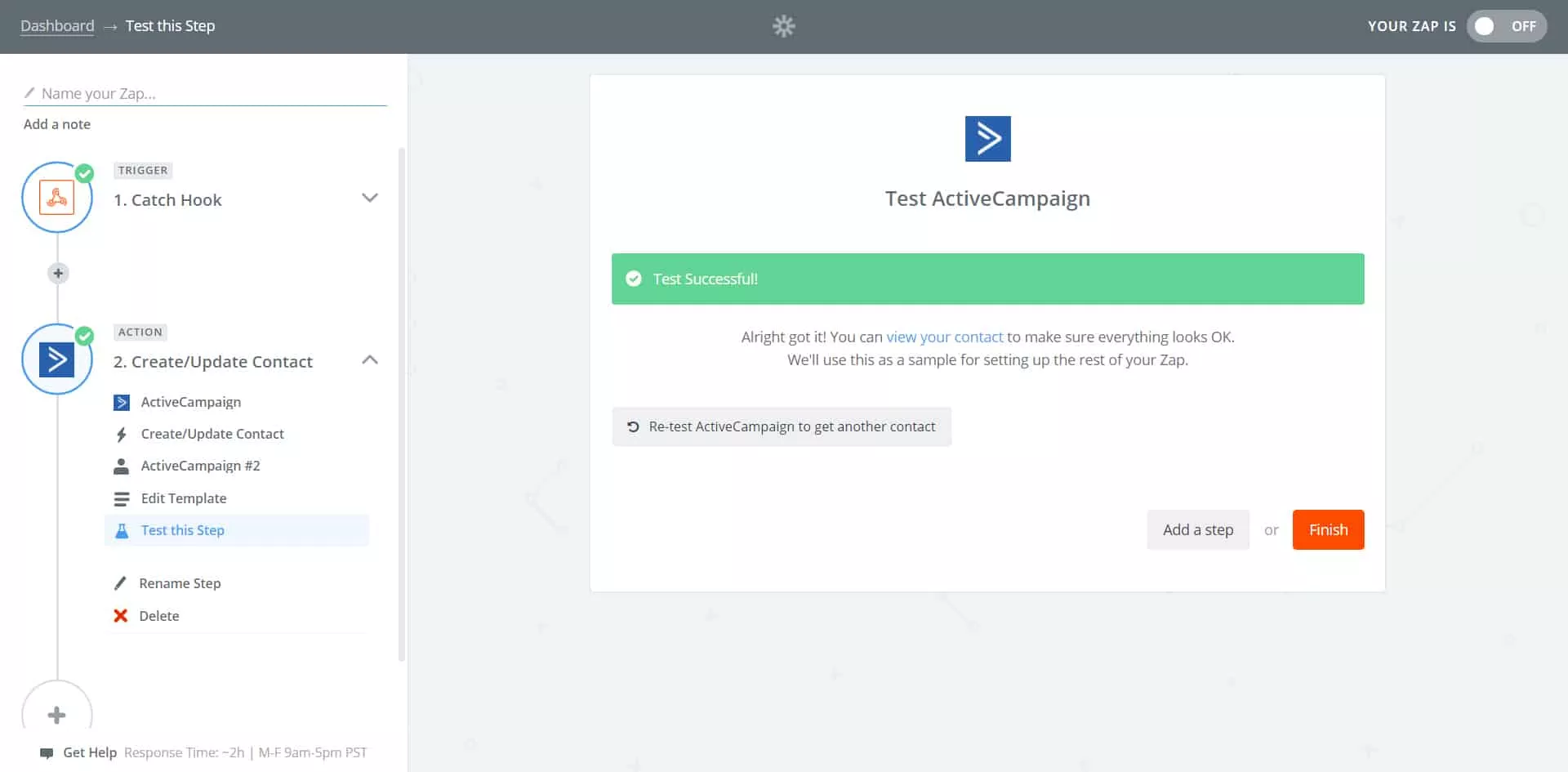
Task: Click the ActiveCampaign action step circle icon
Action: click(x=57, y=359)
